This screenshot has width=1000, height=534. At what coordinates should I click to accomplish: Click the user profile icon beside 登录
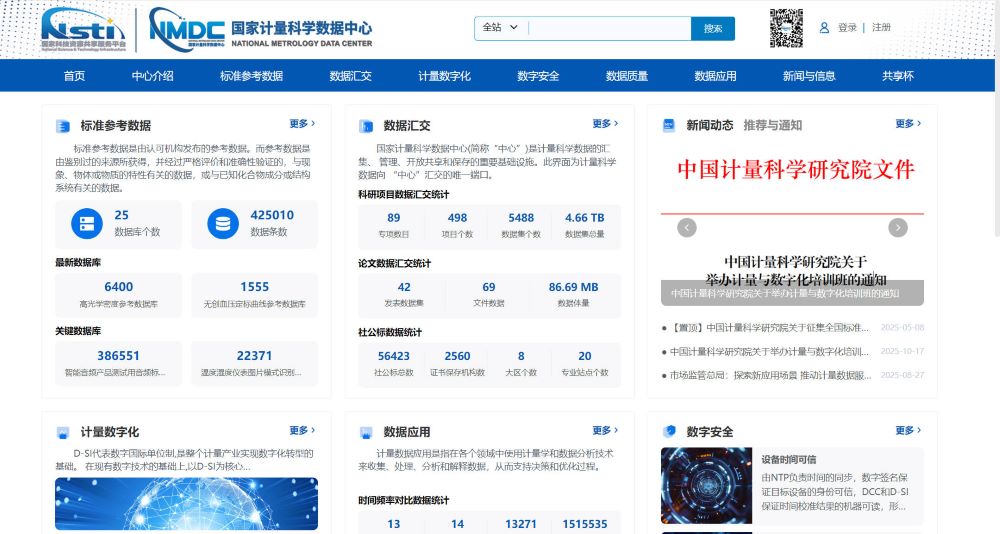825,28
